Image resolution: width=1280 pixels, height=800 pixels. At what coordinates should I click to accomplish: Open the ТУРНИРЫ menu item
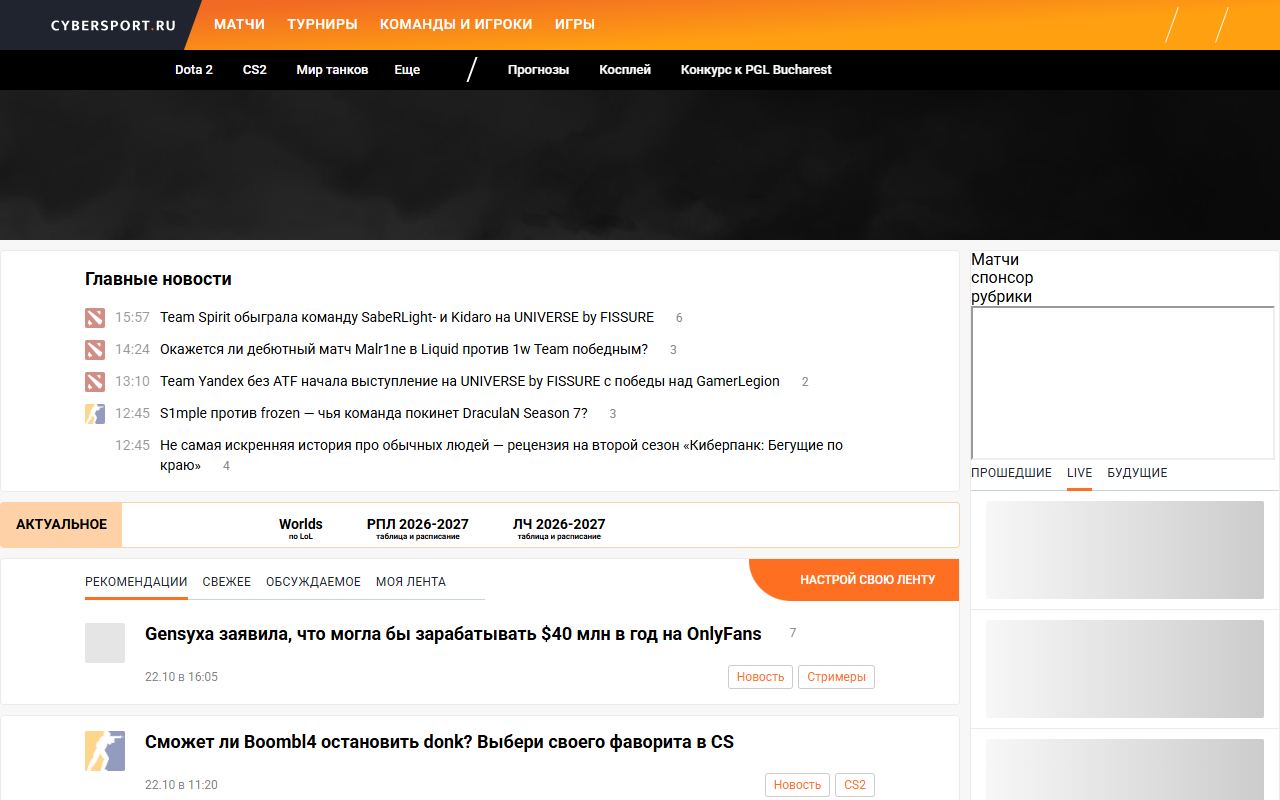point(322,24)
